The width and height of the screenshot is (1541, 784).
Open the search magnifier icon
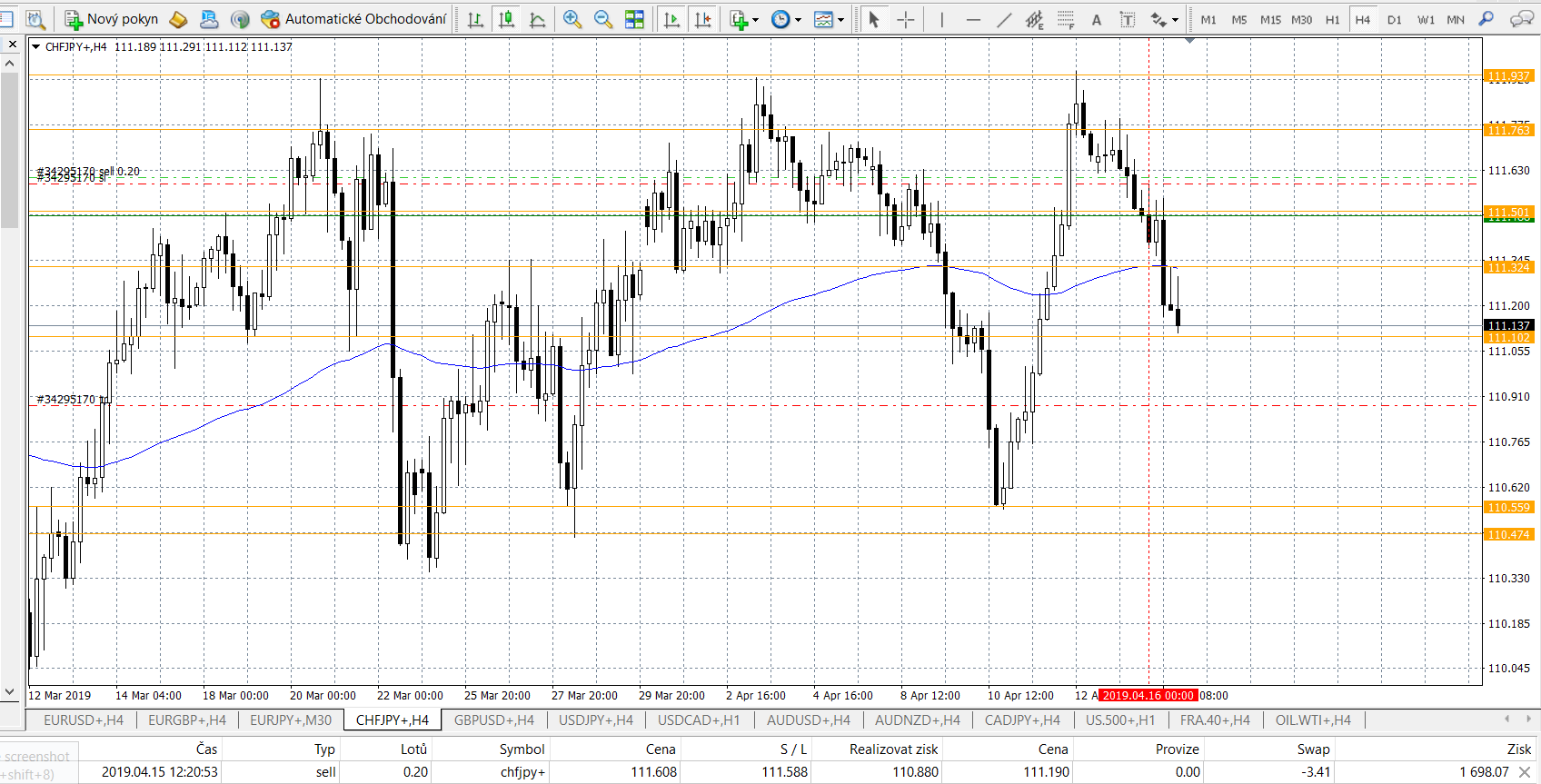(1486, 19)
